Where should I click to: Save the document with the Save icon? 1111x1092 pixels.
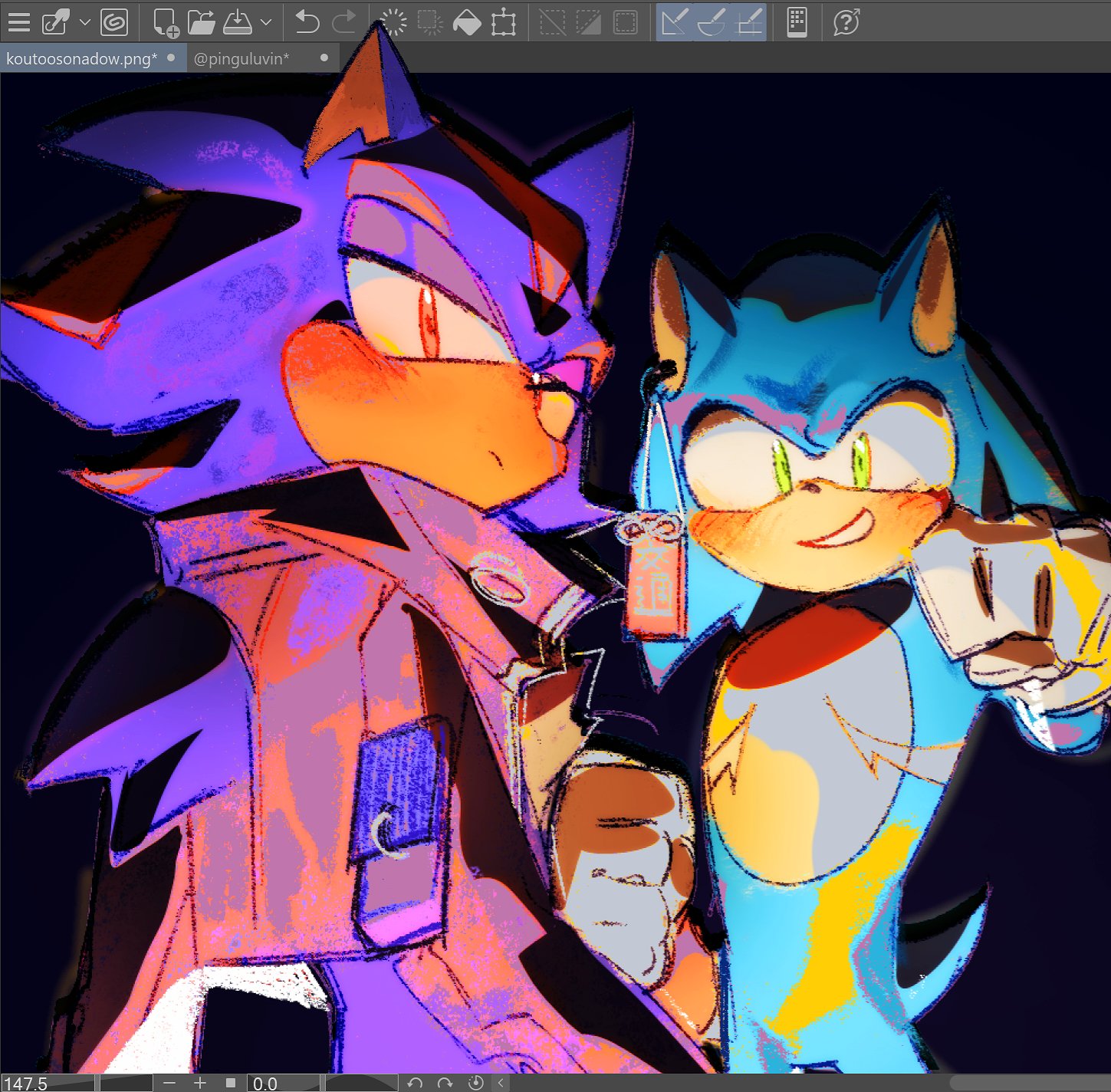pos(238,22)
